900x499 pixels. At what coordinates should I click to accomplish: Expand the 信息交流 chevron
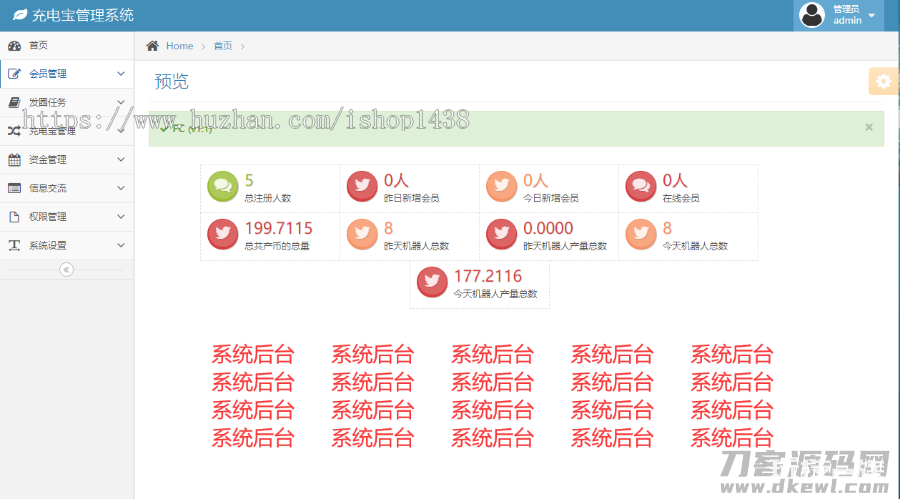click(121, 188)
